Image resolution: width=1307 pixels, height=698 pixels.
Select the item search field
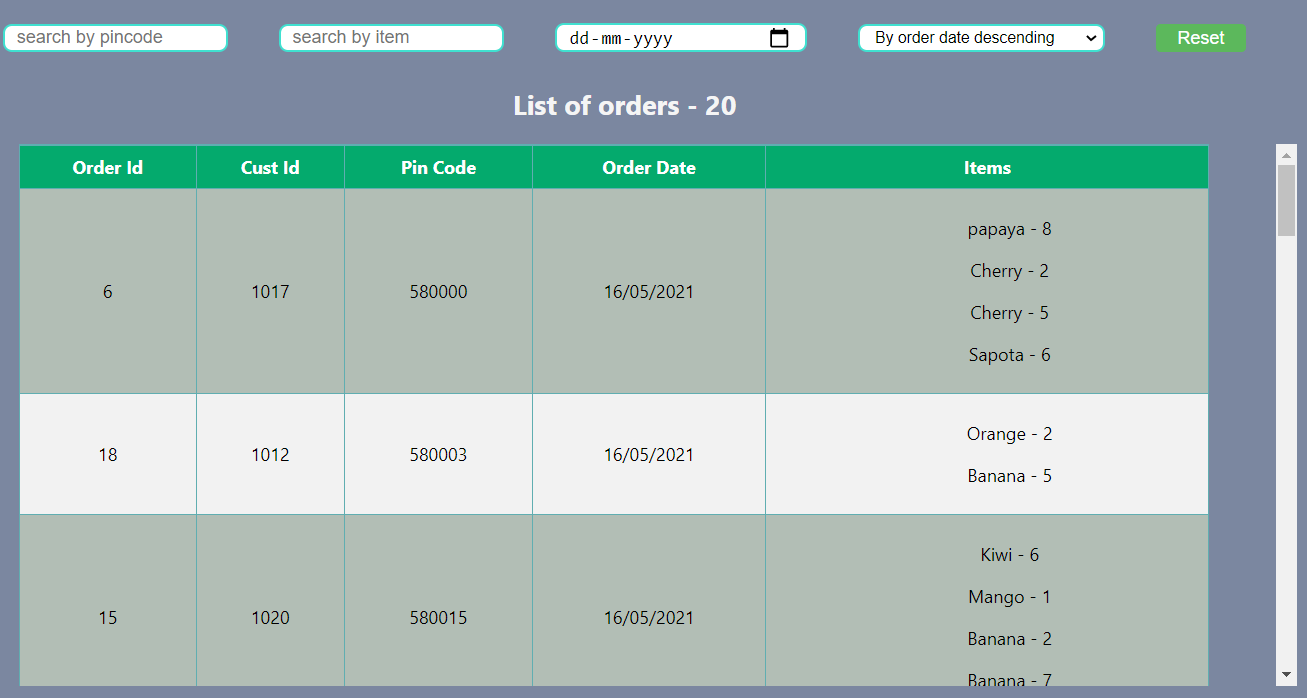[x=391, y=37]
